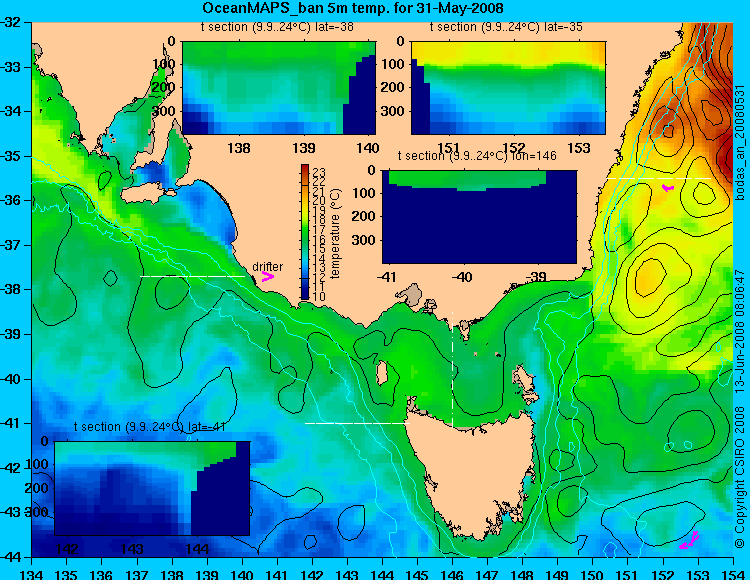
Task: Click the "t section (9.9..24°C) lat=-38" heading
Action: click(x=277, y=27)
